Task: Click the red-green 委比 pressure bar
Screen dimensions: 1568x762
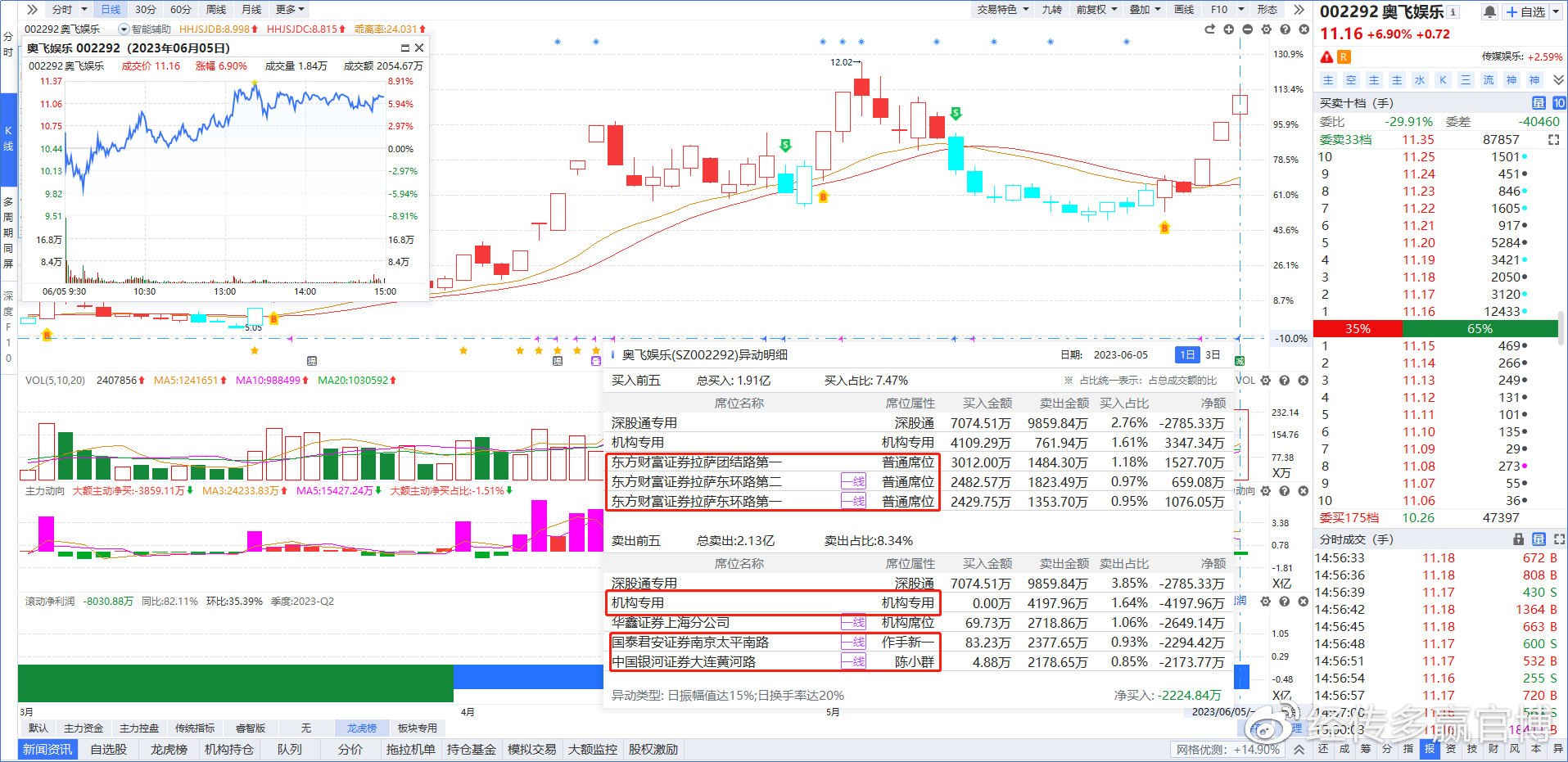Action: (x=1437, y=328)
